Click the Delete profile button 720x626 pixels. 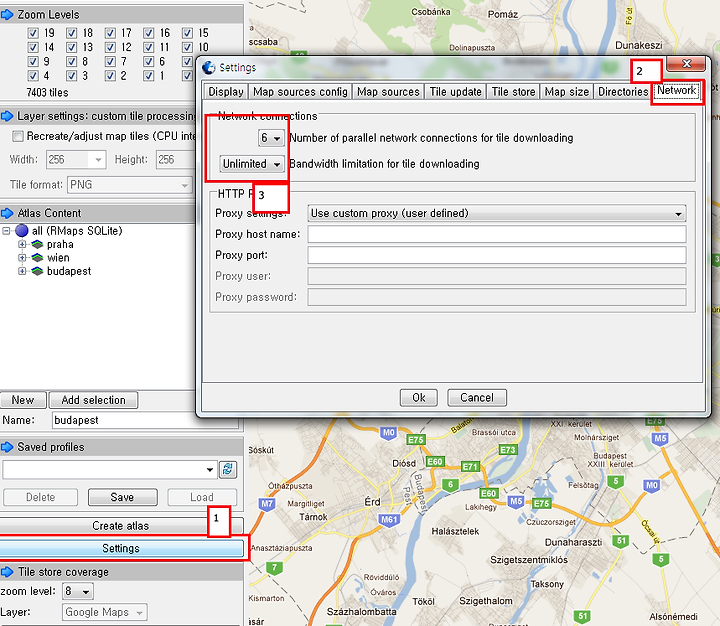click(40, 497)
